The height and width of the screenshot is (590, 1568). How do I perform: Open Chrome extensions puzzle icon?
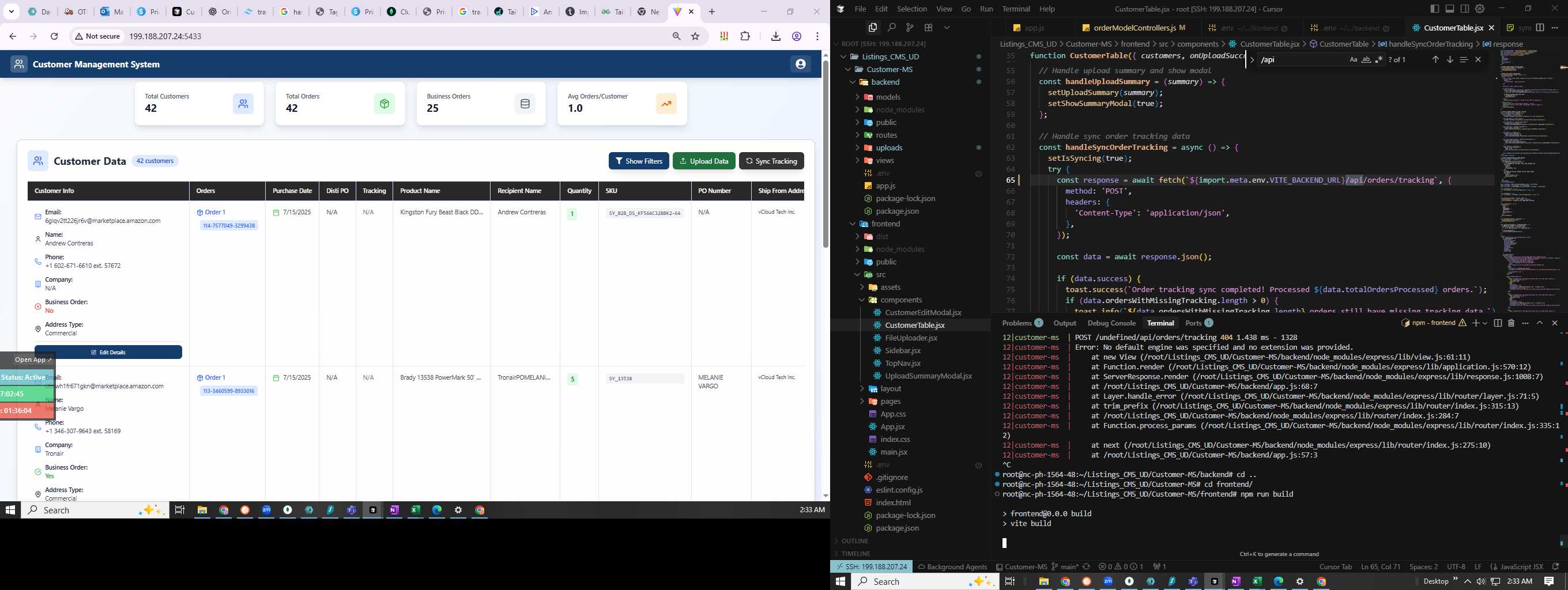[x=745, y=36]
